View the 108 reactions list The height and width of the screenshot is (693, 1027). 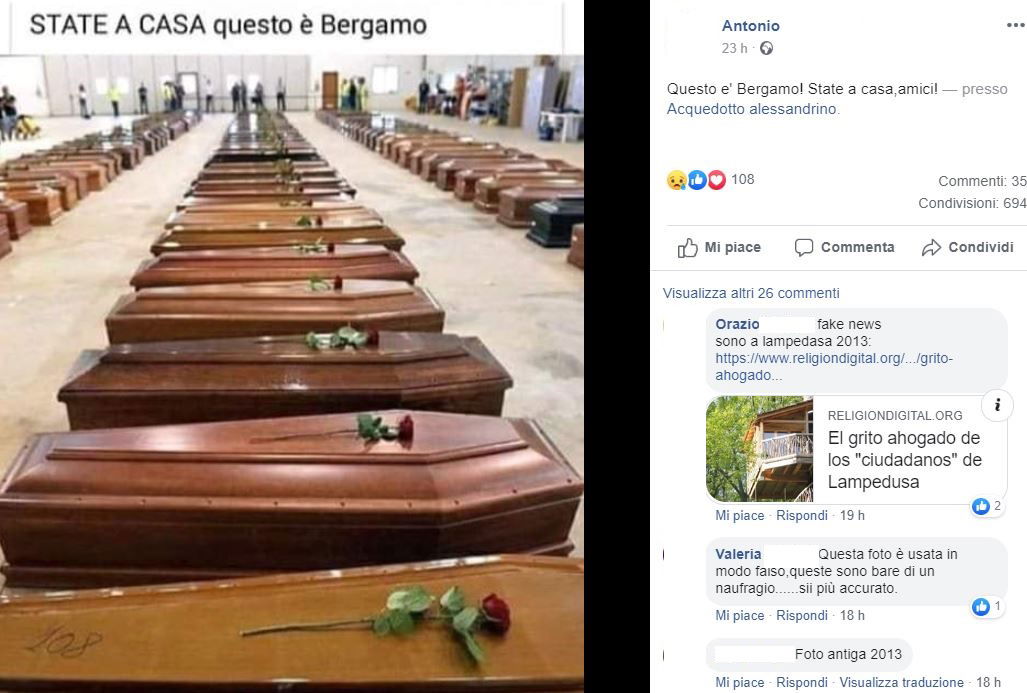(743, 179)
